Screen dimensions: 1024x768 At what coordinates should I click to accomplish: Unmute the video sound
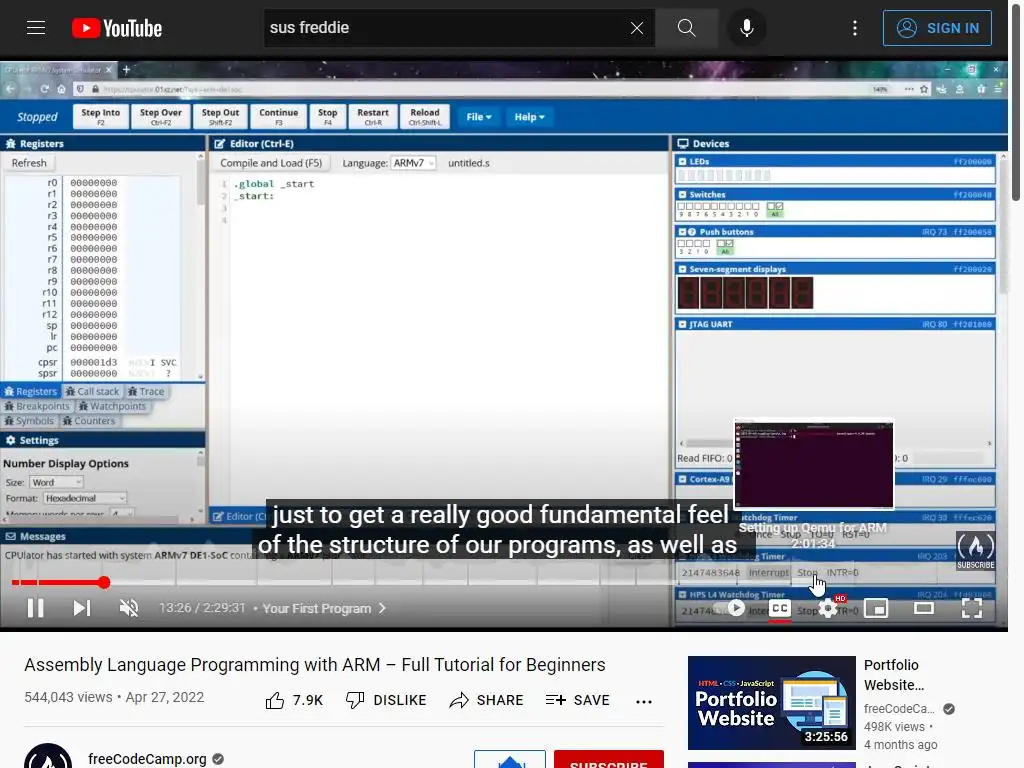129,609
